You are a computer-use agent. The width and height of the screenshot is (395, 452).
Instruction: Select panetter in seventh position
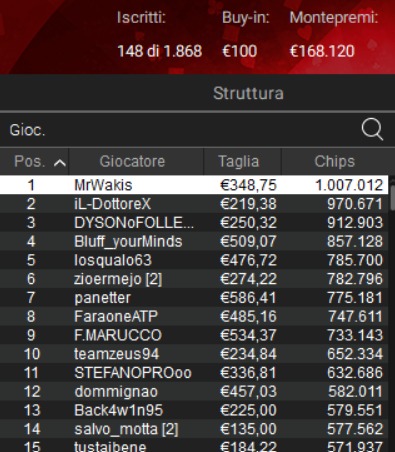tap(194, 298)
